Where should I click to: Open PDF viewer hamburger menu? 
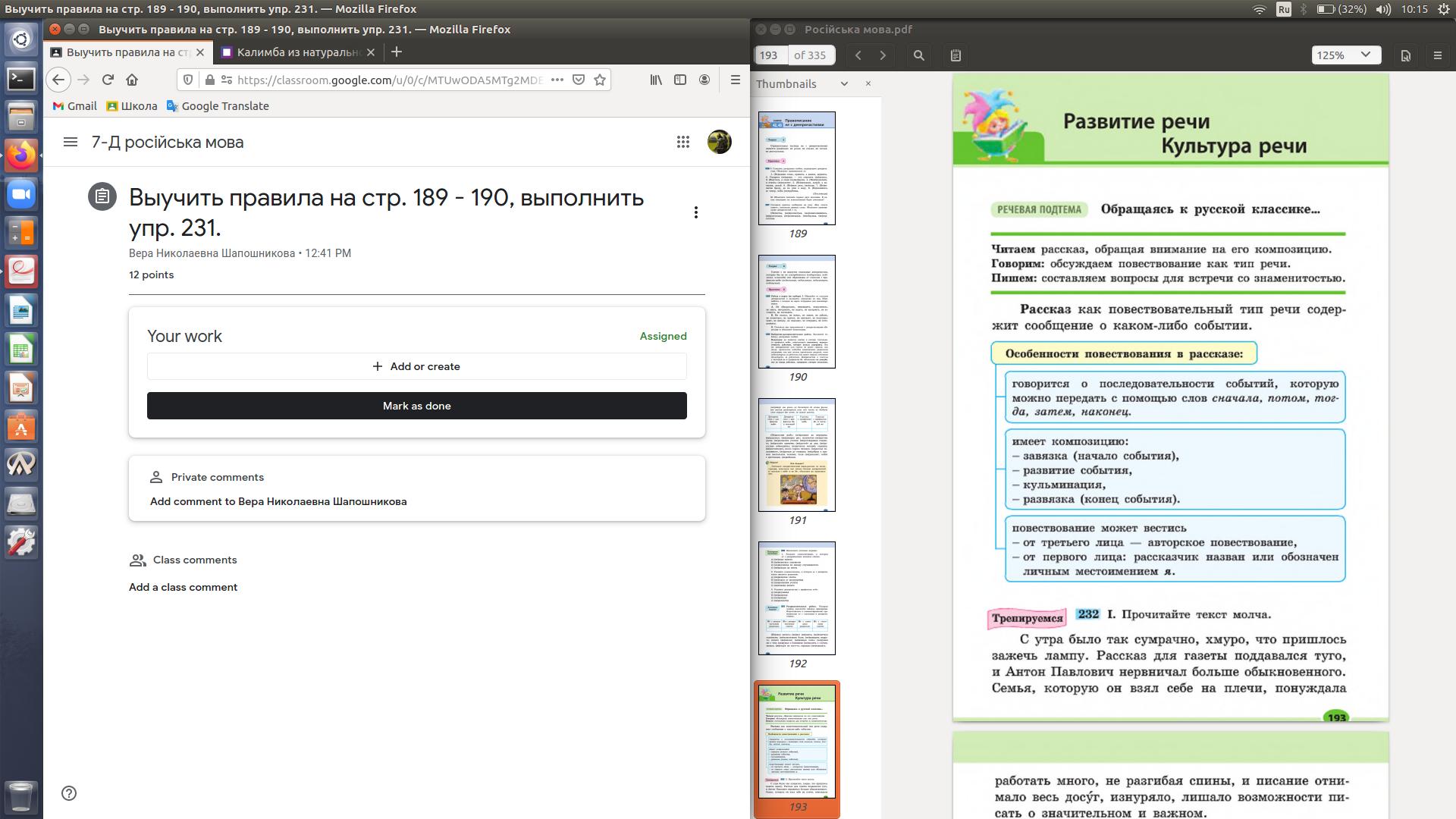pos(1437,55)
